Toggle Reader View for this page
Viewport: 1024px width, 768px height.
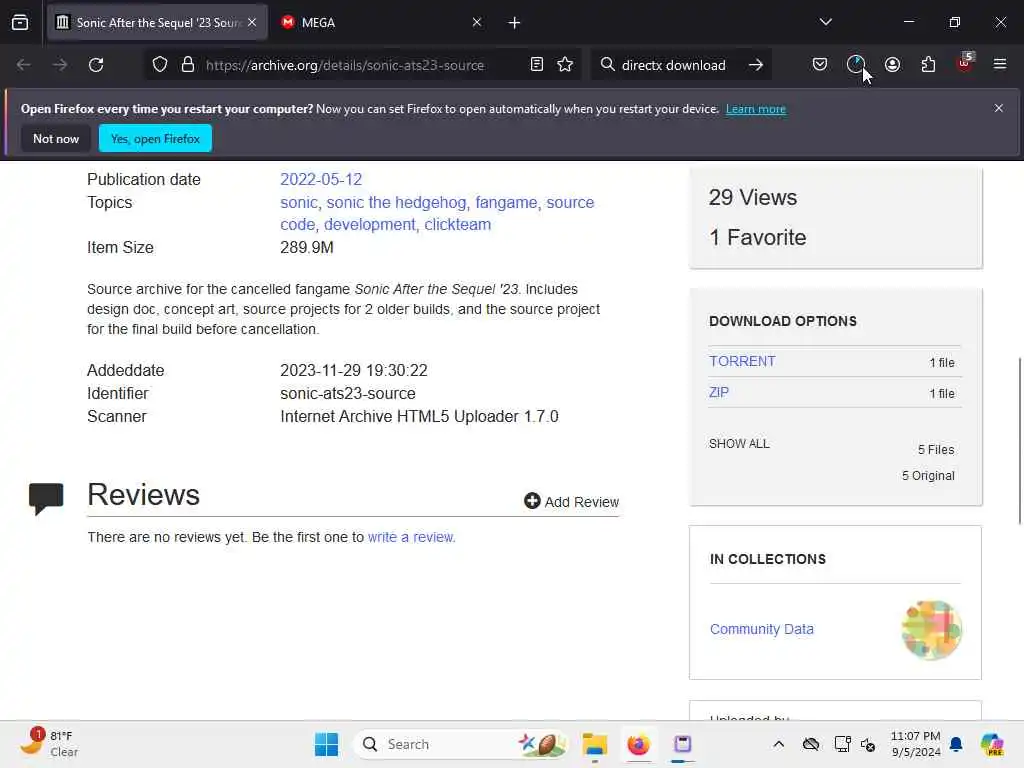click(x=537, y=65)
